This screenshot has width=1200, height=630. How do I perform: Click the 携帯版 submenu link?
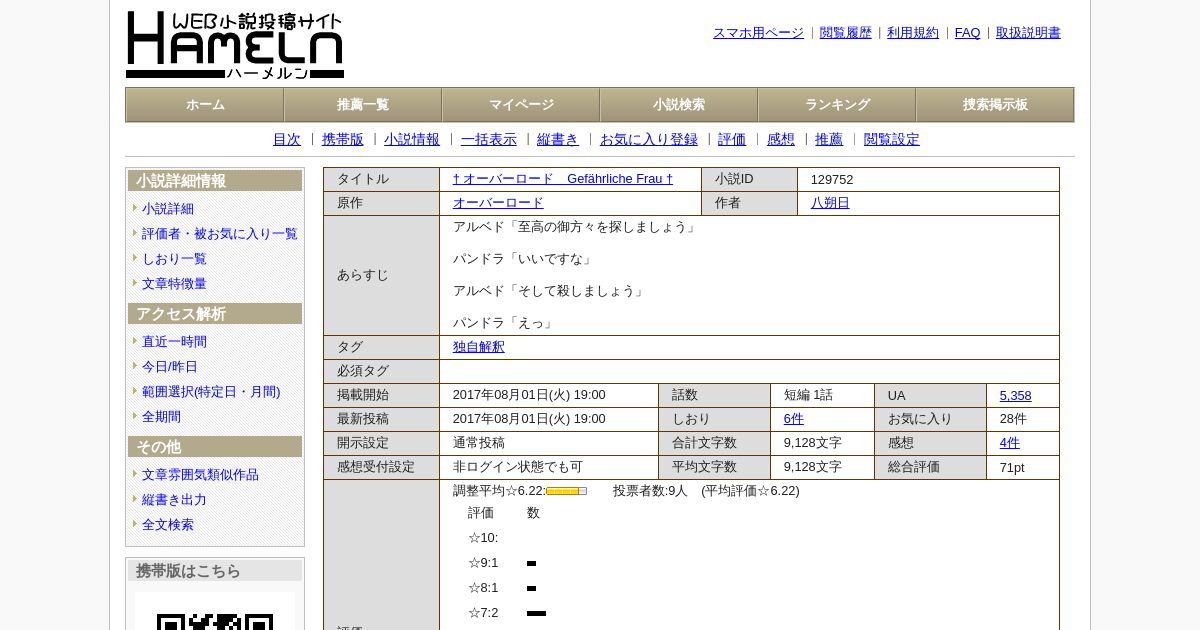click(x=343, y=140)
